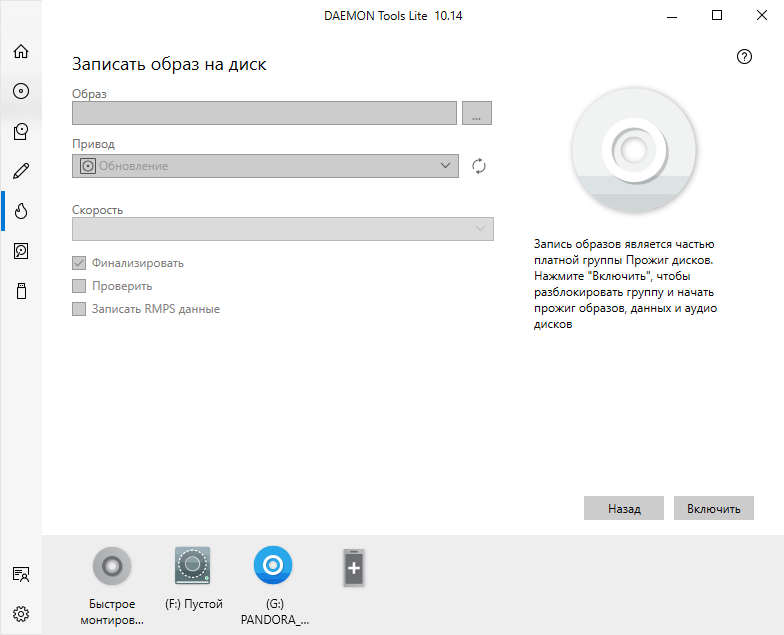Click the Быстрое монтиров... label
Viewport: 784px width, 635px height.
click(112, 612)
